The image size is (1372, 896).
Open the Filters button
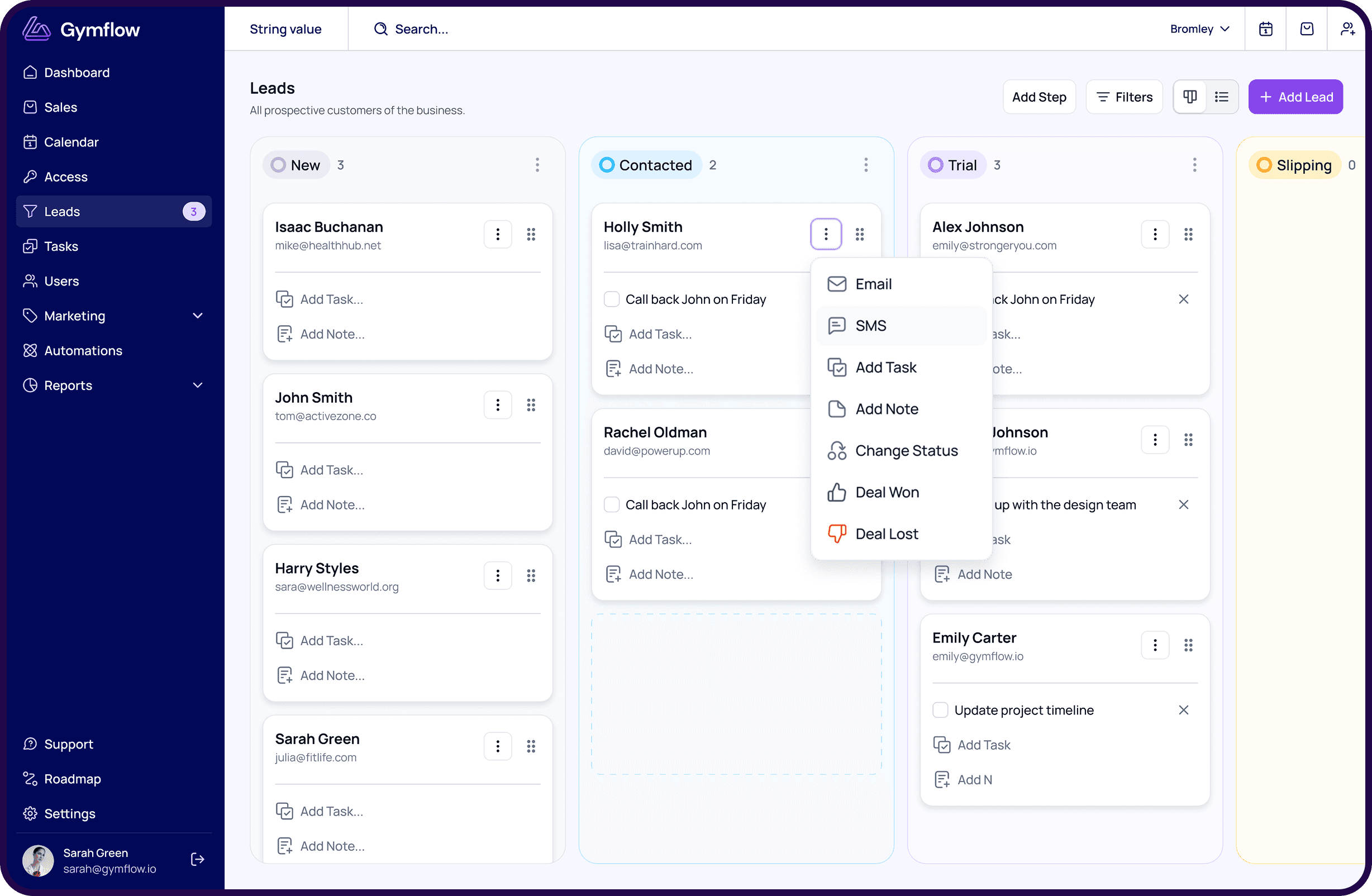(1123, 97)
